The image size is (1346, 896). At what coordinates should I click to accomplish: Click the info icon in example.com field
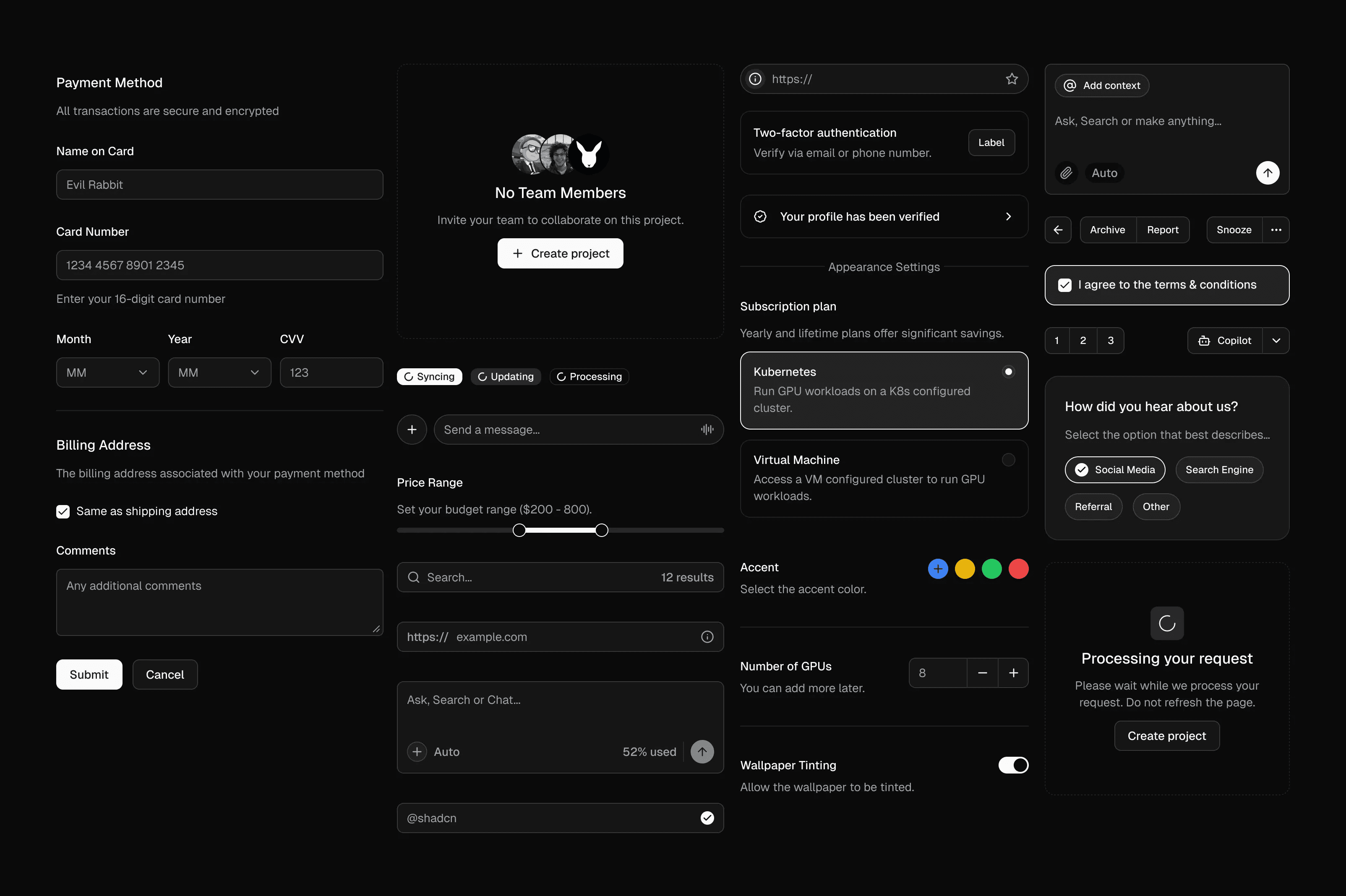pos(707,637)
